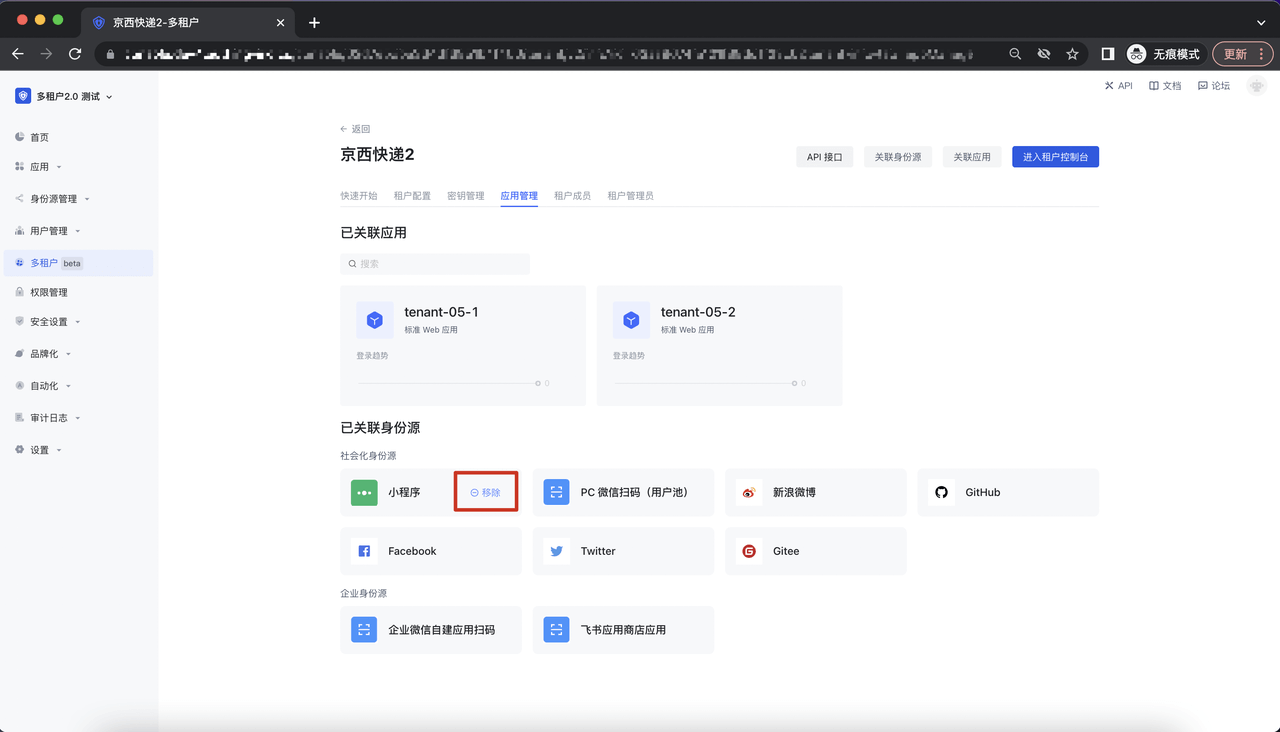The height and width of the screenshot is (732, 1280).
Task: Remove 小程序 using the 移除 button
Action: pos(486,493)
